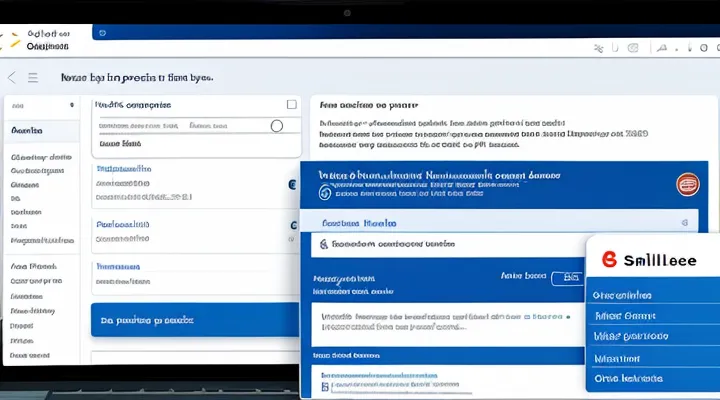The height and width of the screenshot is (400, 720).
Task: Select the bold first entry in left sidebar
Action: coord(27,130)
